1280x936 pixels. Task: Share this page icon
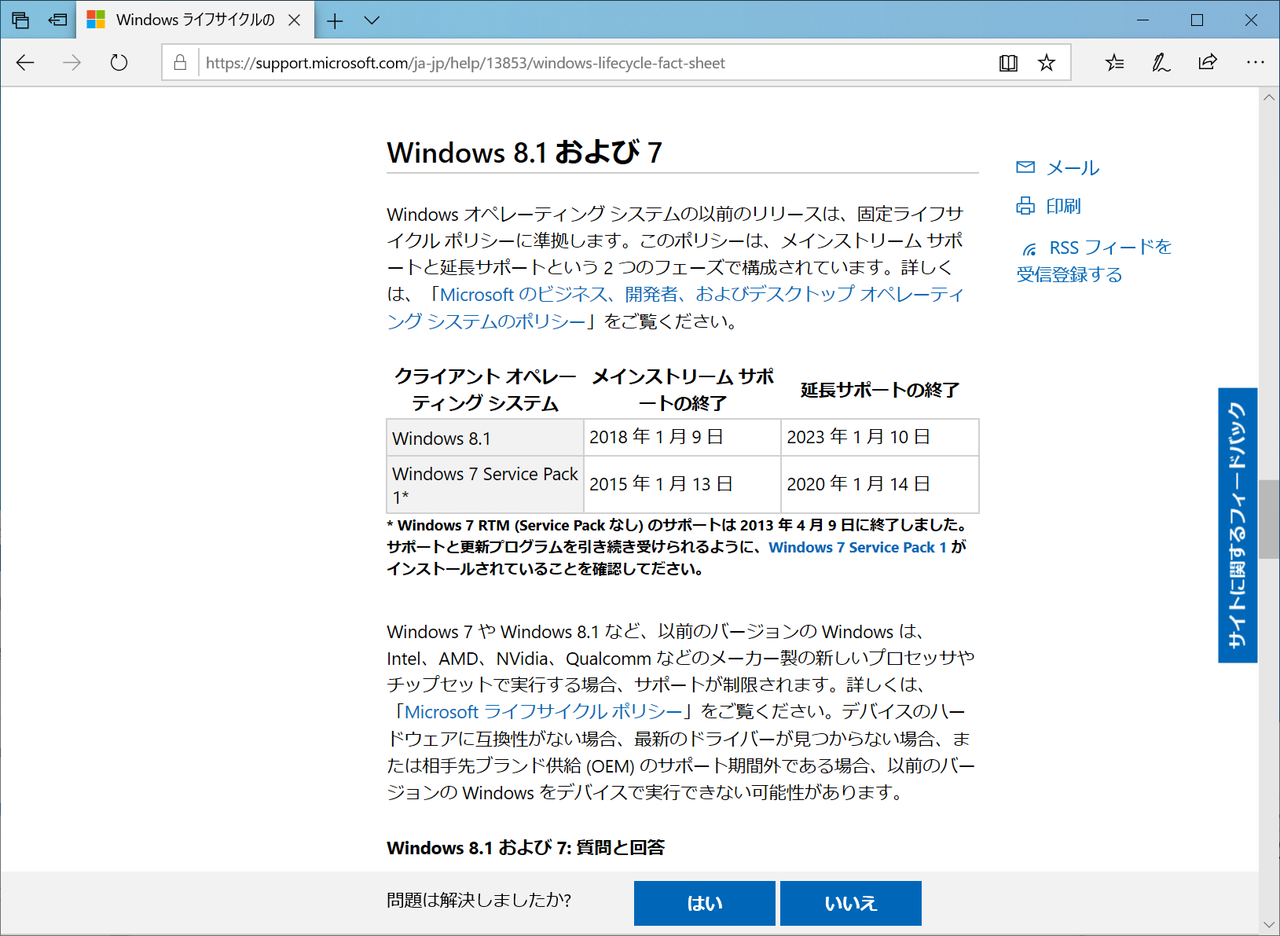(1207, 63)
